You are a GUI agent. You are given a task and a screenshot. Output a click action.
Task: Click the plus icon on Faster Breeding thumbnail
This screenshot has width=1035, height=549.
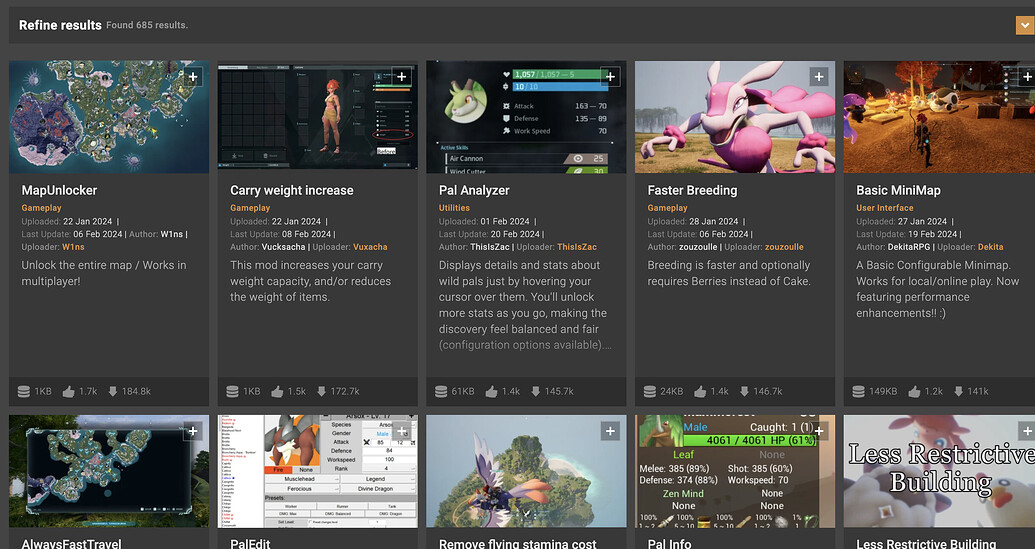coord(818,77)
